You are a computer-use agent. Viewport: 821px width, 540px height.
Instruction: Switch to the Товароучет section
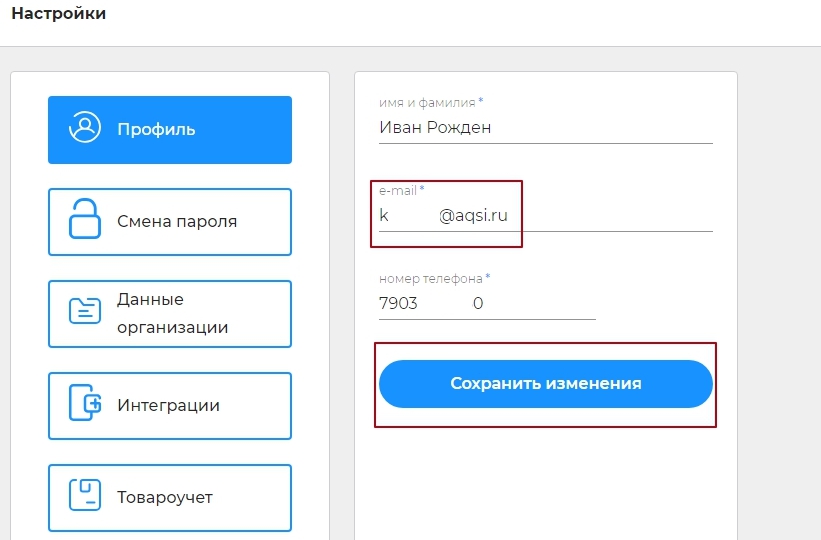(170, 498)
